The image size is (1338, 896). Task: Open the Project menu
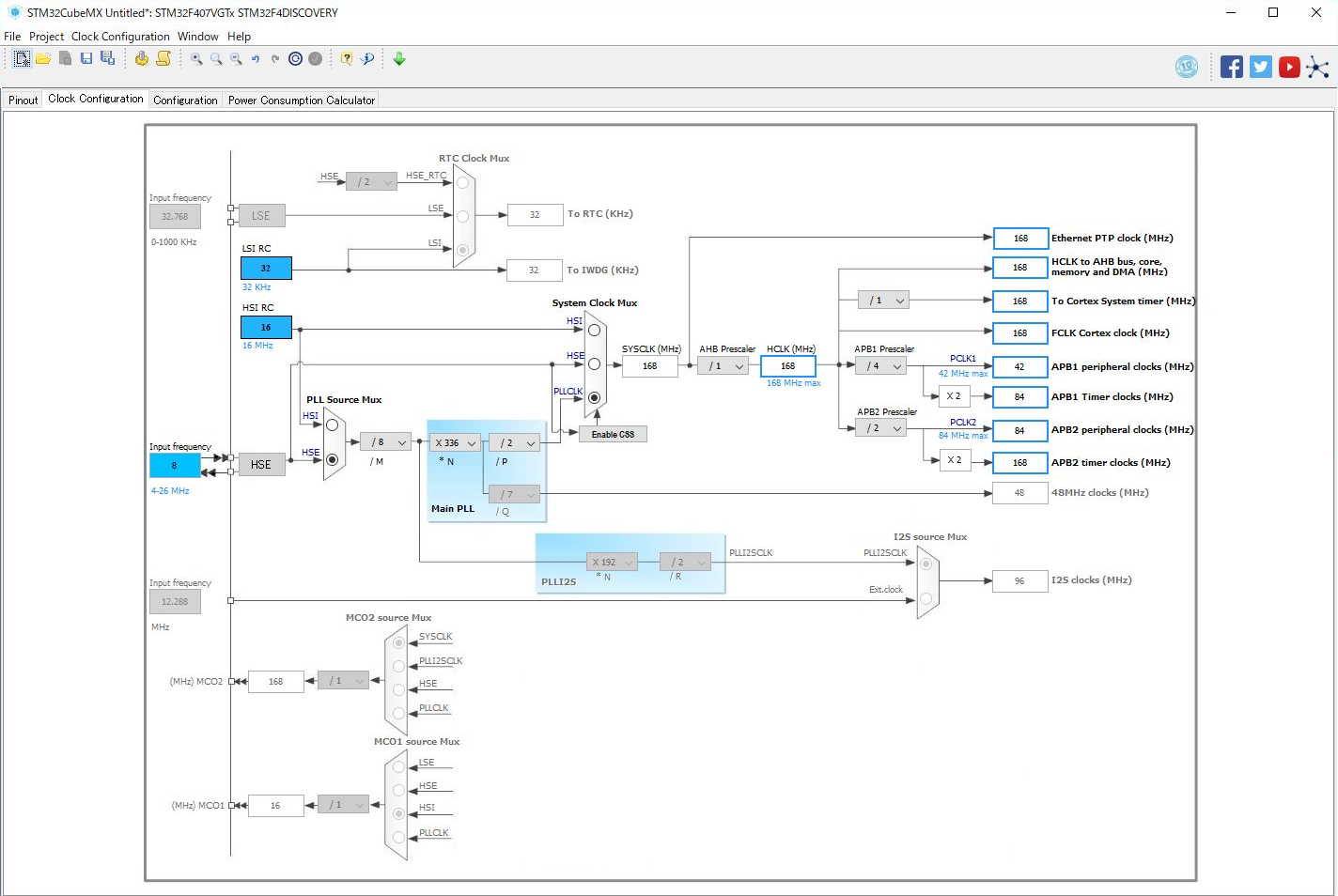46,36
